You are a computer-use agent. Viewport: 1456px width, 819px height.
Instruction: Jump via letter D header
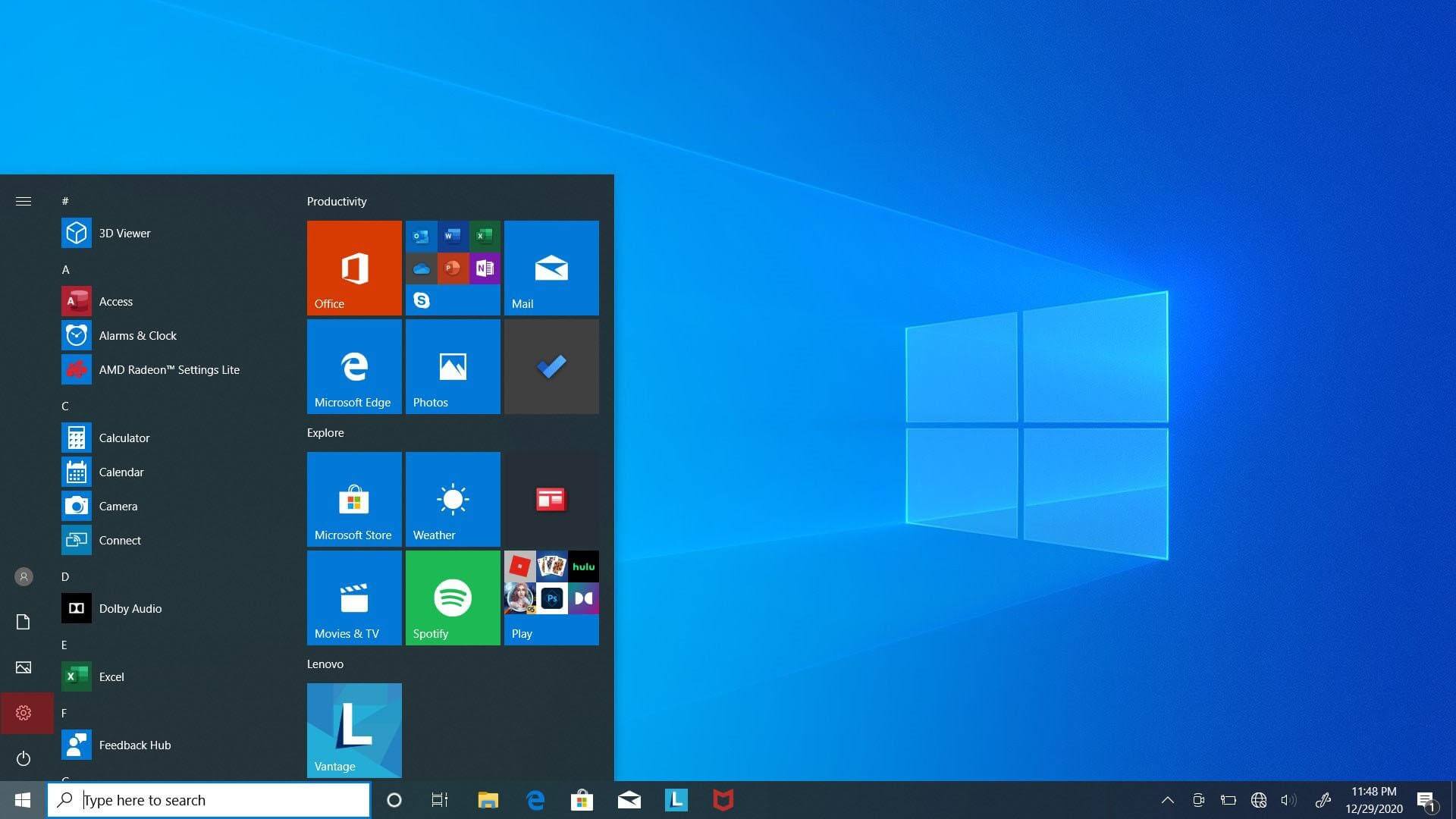point(65,576)
